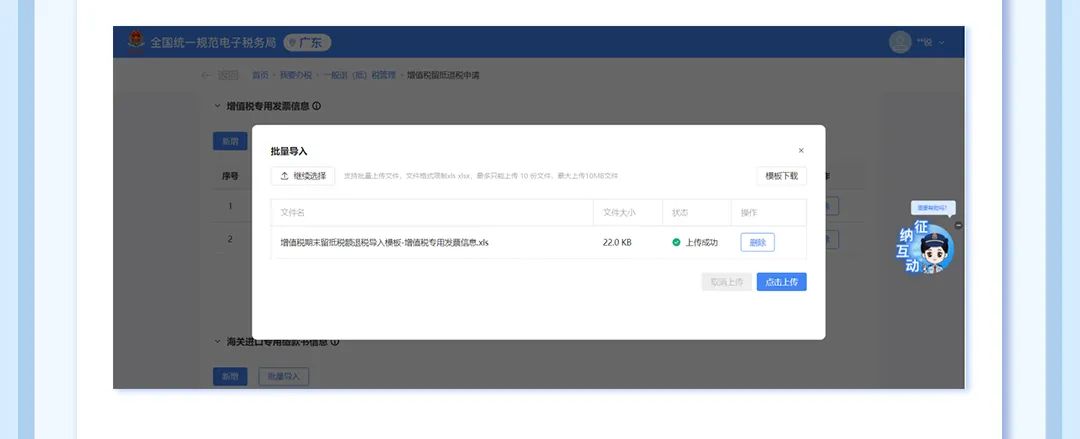Open 我要办税 breadcrumb link

[x=295, y=75]
